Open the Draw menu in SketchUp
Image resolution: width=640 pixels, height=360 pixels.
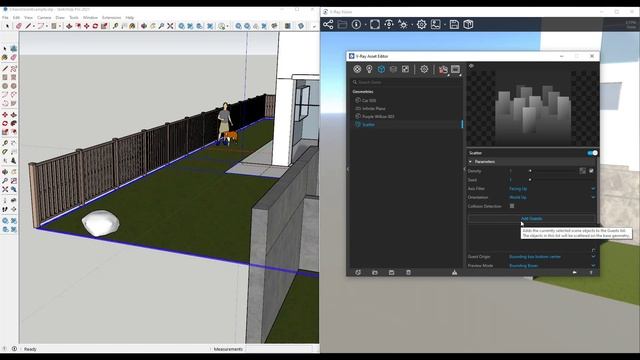[x=60, y=18]
